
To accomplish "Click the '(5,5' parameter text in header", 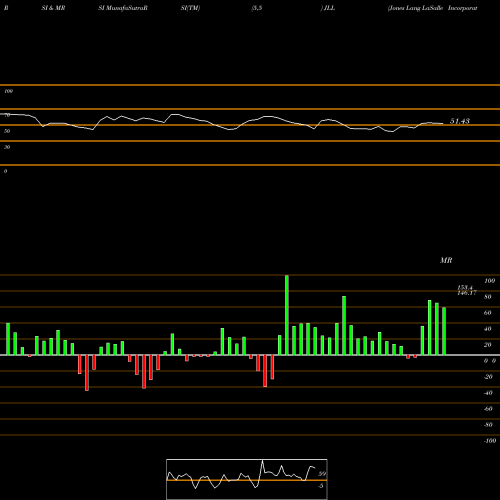I will (x=257, y=8).
